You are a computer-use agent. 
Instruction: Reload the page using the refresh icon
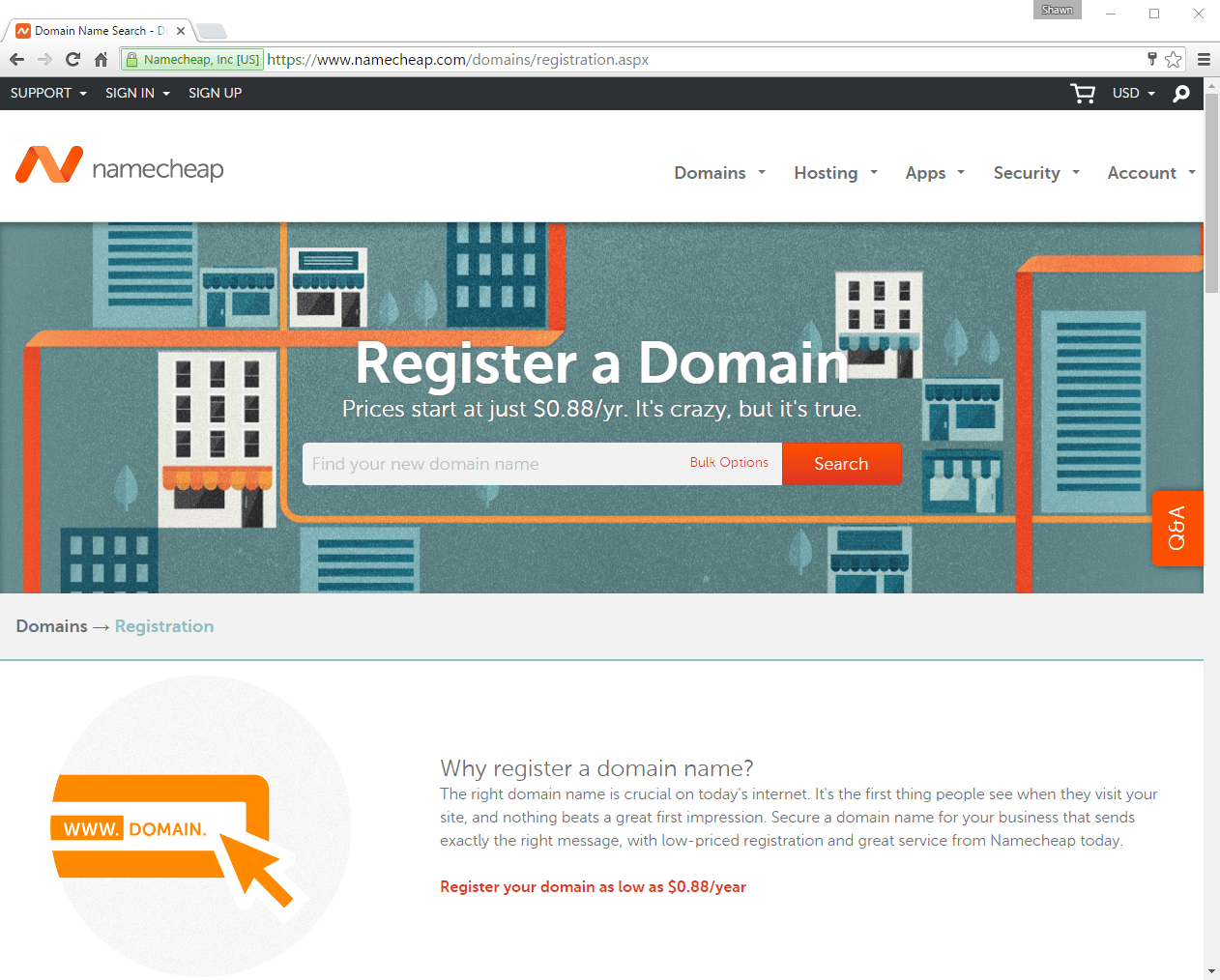(x=73, y=60)
